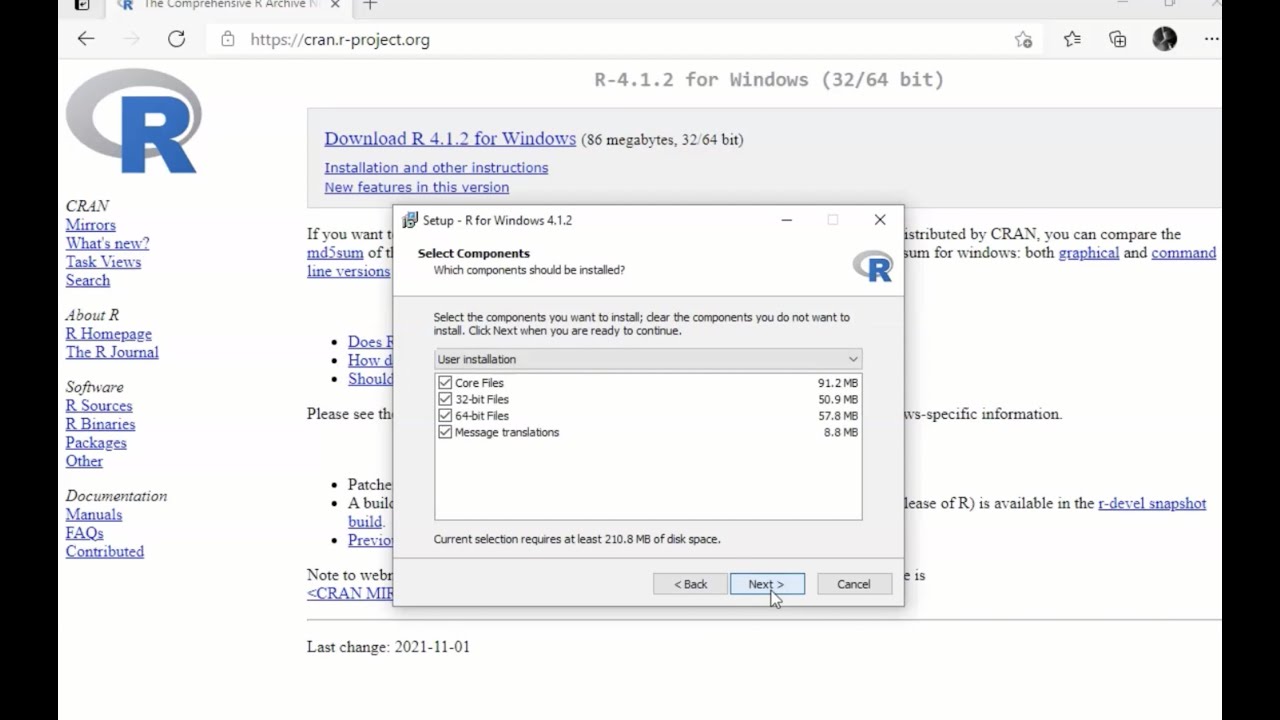This screenshot has height=720, width=1280.
Task: Open the Packages link
Action: [96, 443]
